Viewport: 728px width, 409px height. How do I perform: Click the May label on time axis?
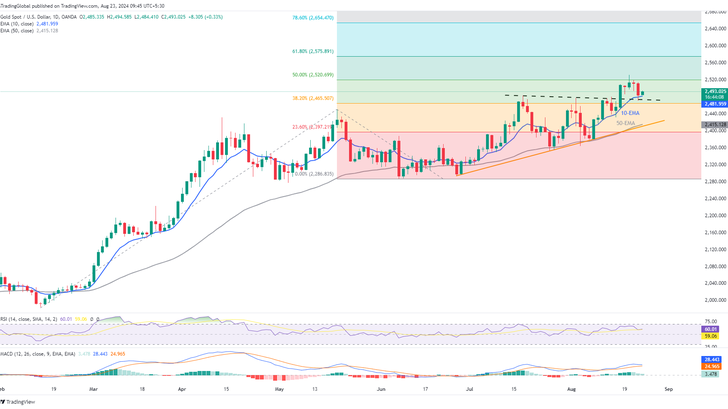(x=279, y=390)
